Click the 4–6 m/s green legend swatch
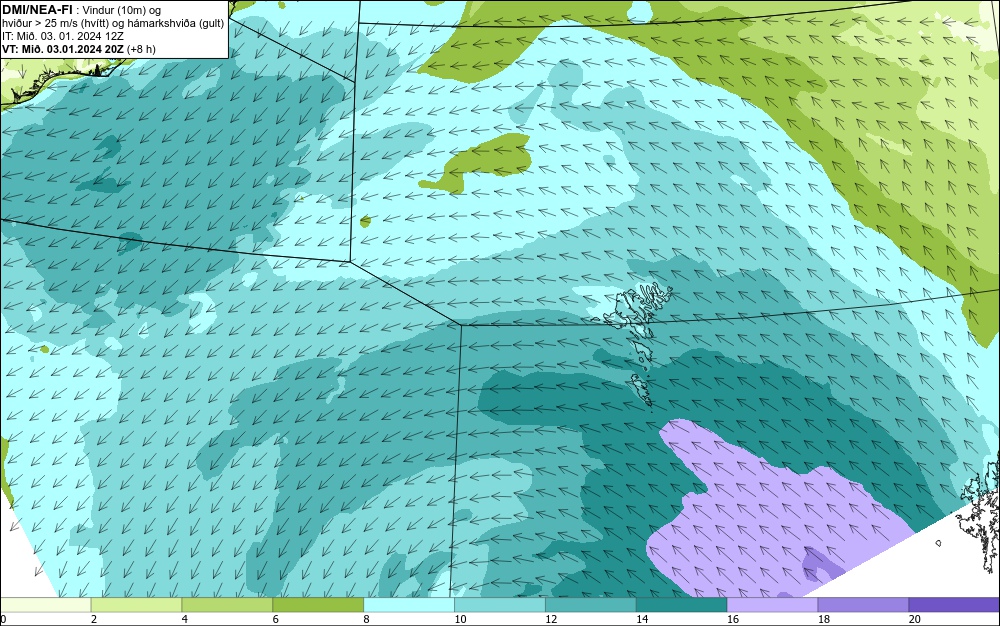Image resolution: width=1000 pixels, height=626 pixels. point(227,604)
